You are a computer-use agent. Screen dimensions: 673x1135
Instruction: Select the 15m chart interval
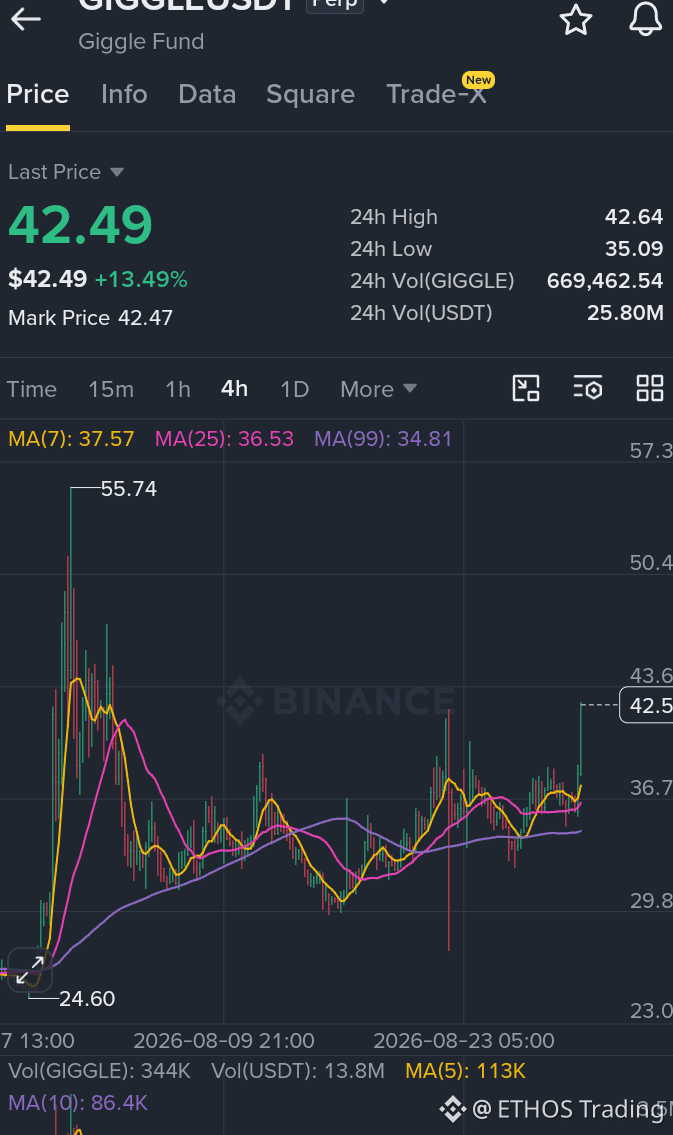111,389
